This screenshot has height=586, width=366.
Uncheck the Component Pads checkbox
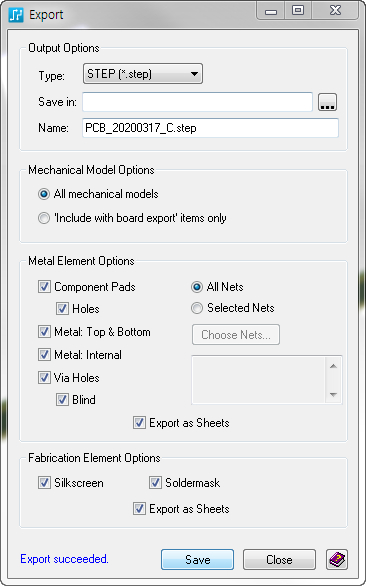point(44,287)
